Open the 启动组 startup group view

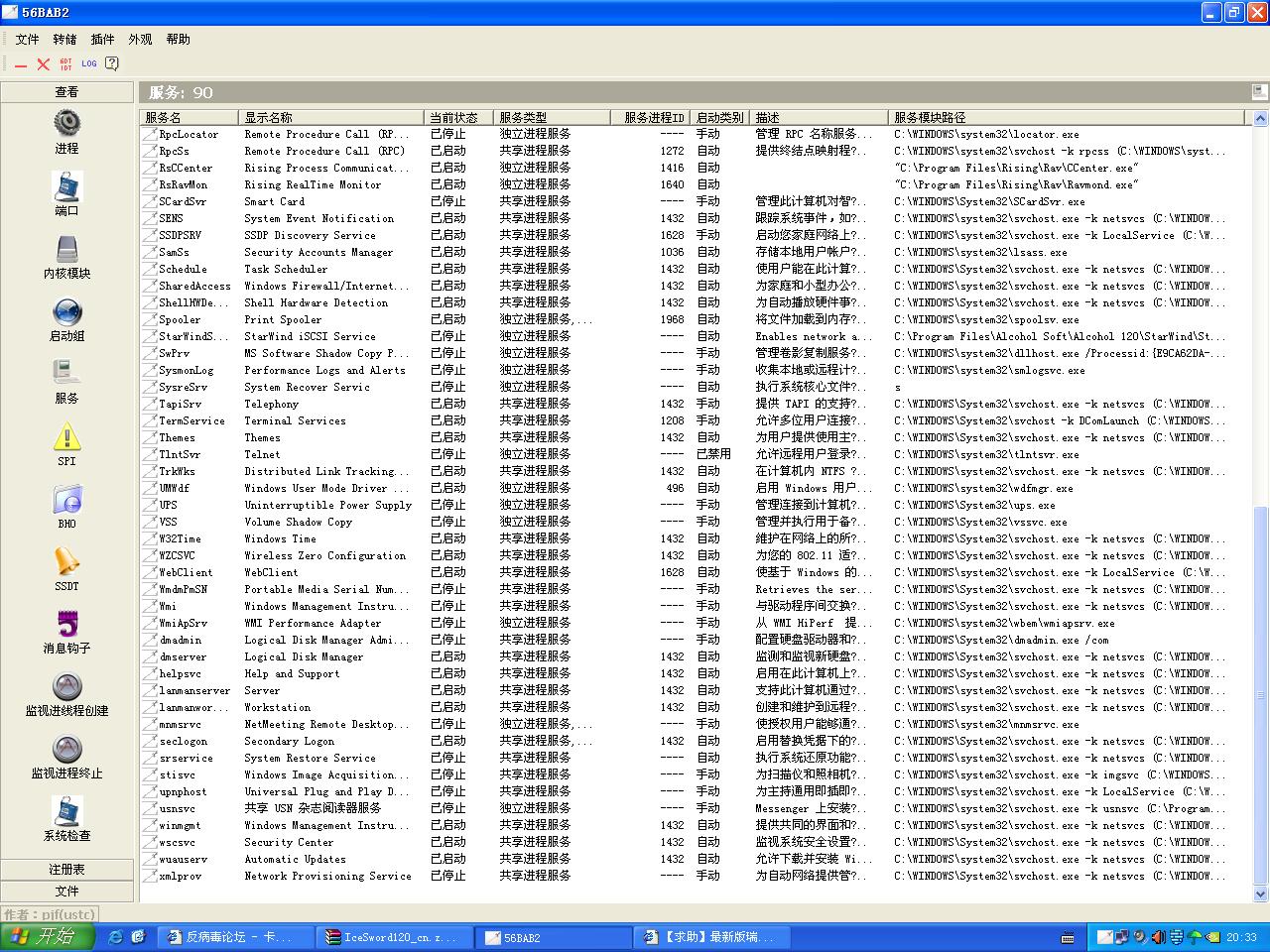pyautogui.click(x=66, y=318)
